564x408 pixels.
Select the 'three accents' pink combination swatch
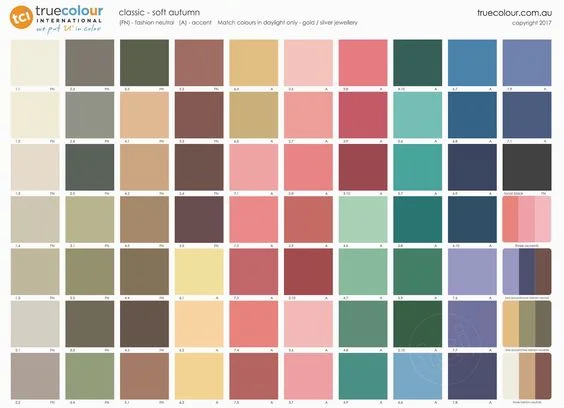pyautogui.click(x=527, y=219)
